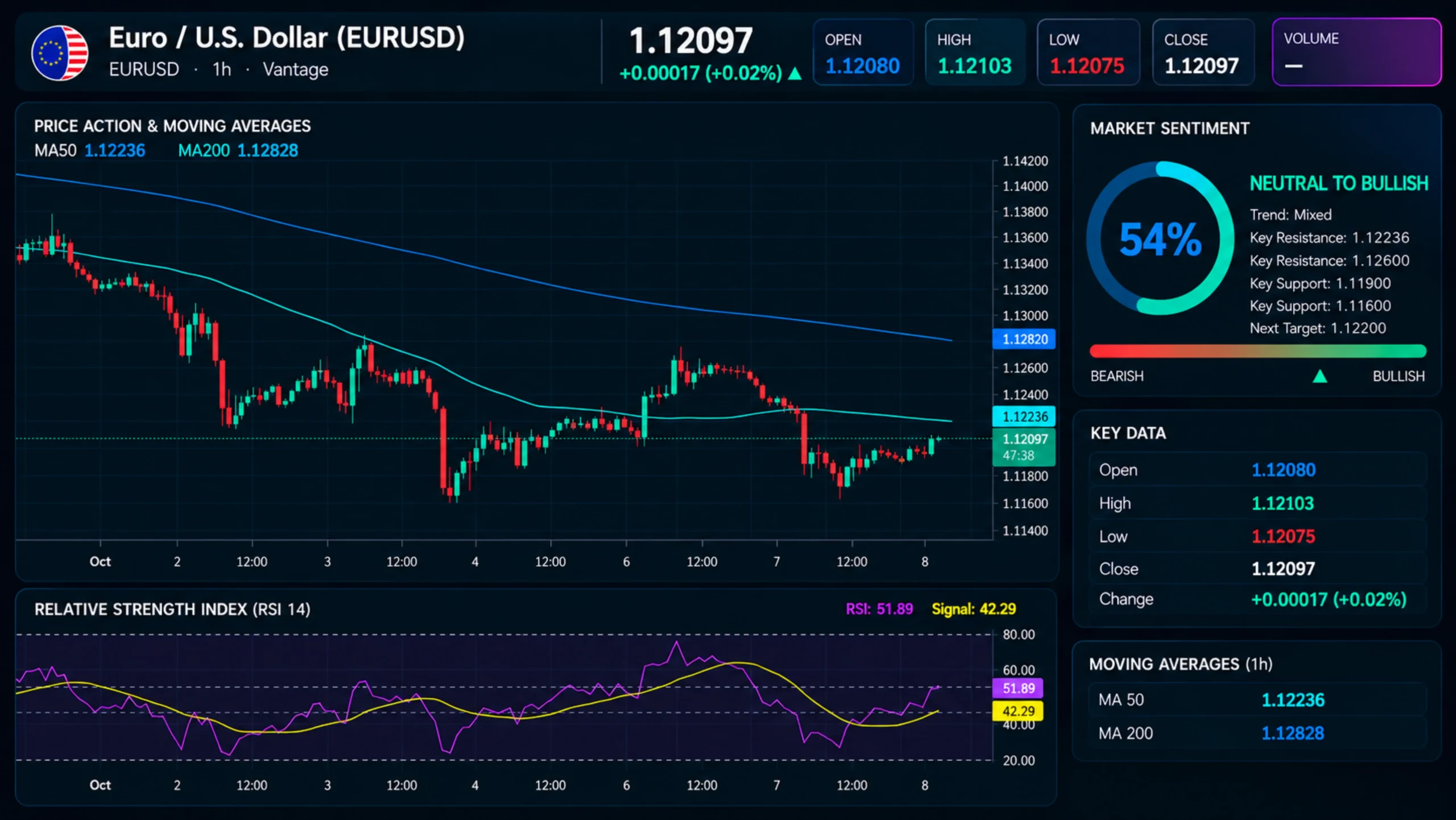Click the 1.12236 MA50 axis price tag

click(1024, 417)
